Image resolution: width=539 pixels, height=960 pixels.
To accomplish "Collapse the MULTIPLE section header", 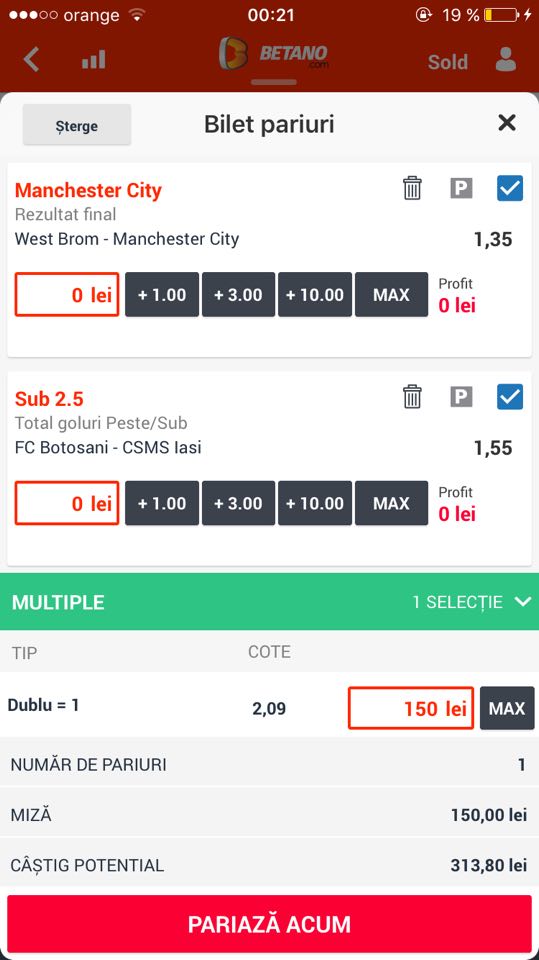I will 270,602.
